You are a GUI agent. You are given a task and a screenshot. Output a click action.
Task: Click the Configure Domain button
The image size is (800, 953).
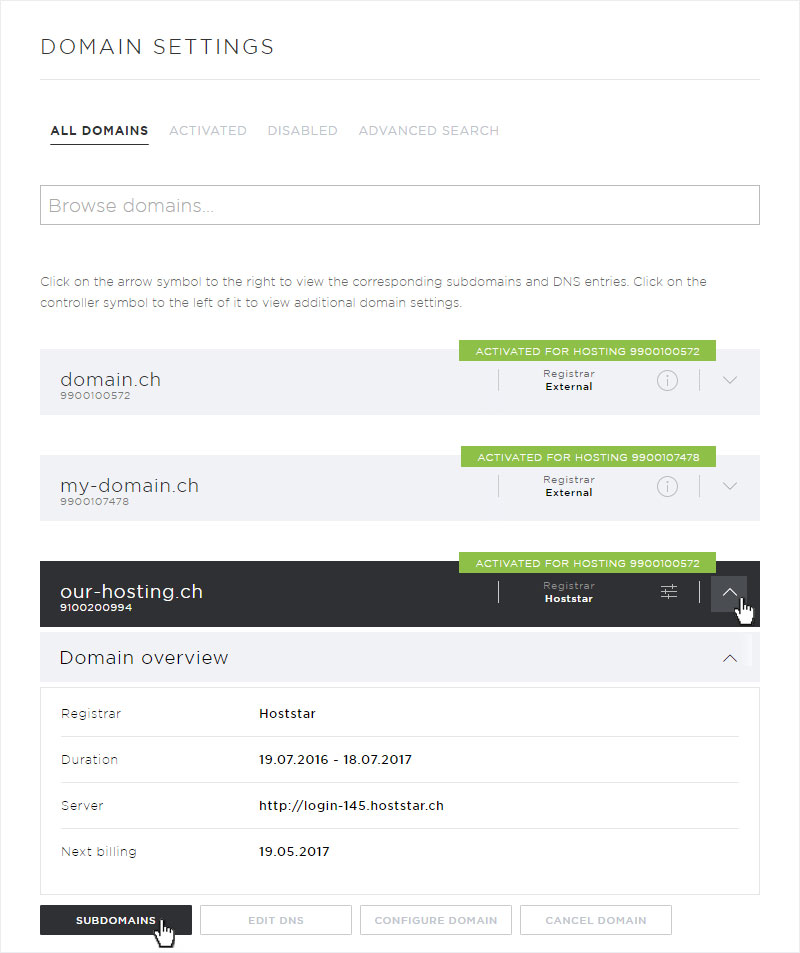(x=436, y=920)
